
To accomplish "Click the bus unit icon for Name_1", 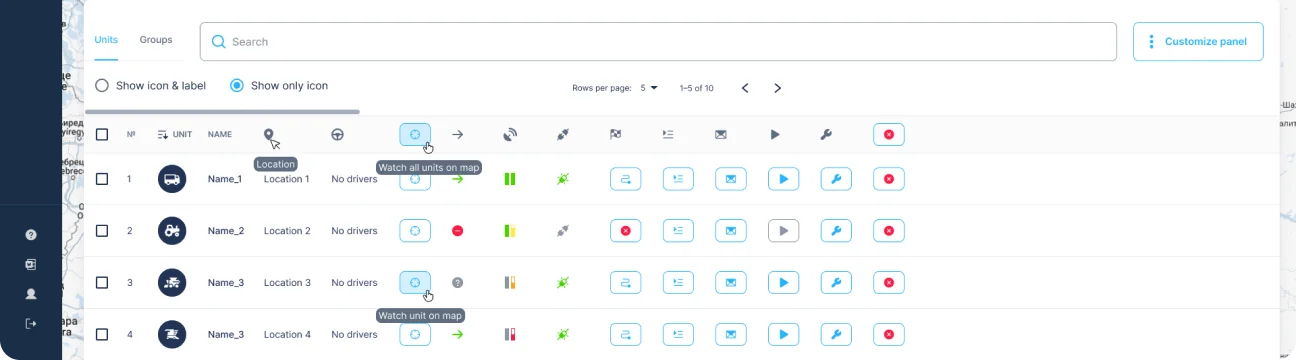I will click(x=172, y=179).
